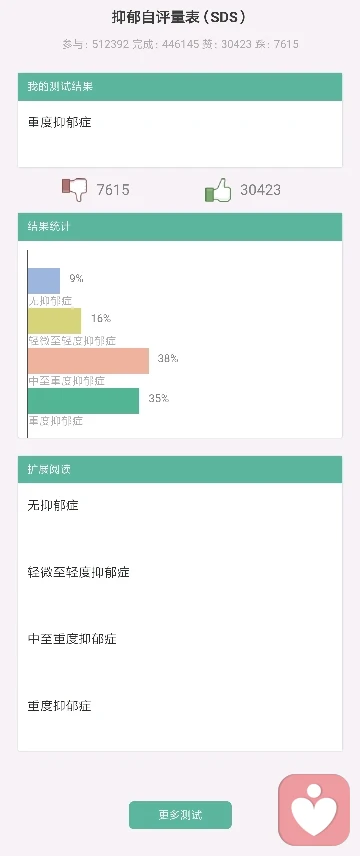Open 无抑郁症 reading entry
Image resolution: width=360 pixels, height=856 pixels.
coord(53,505)
